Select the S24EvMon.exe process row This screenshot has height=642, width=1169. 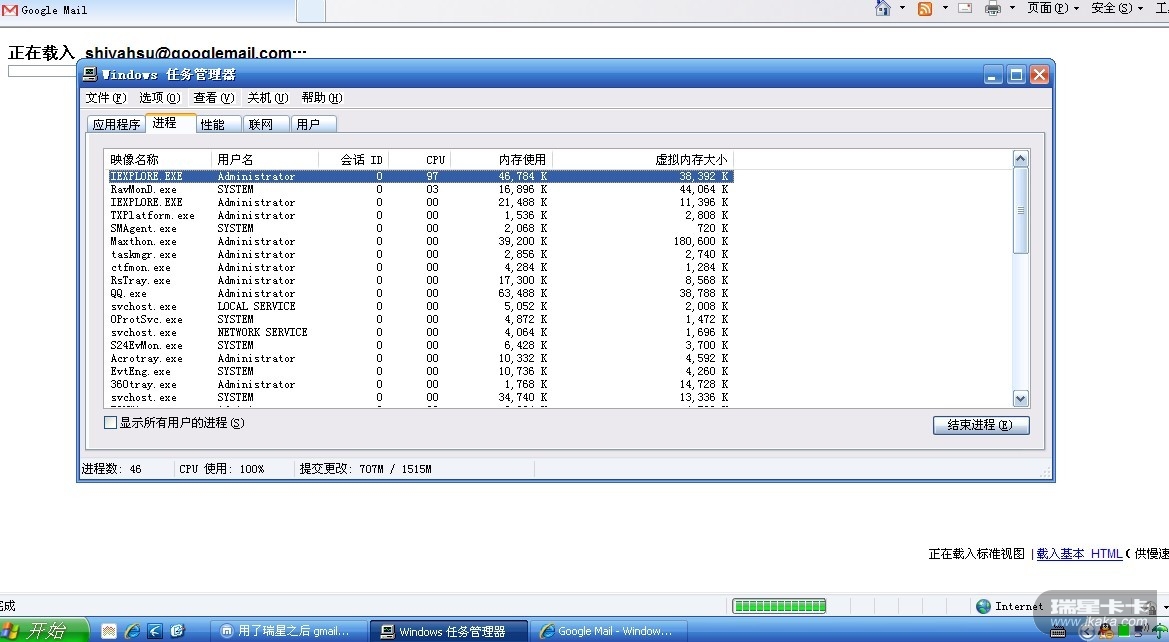(x=420, y=345)
